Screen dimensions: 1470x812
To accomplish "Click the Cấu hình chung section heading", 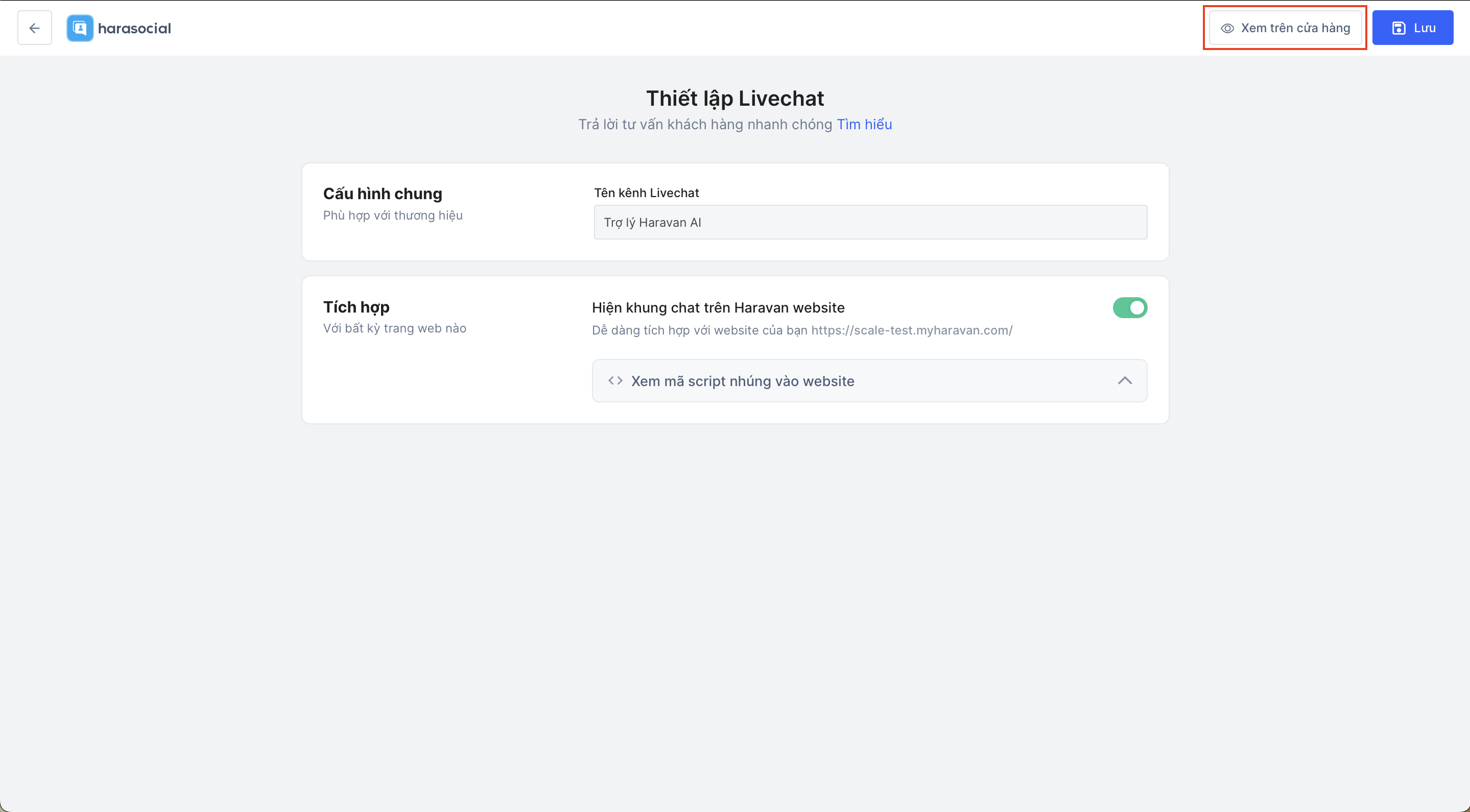I will (x=383, y=194).
